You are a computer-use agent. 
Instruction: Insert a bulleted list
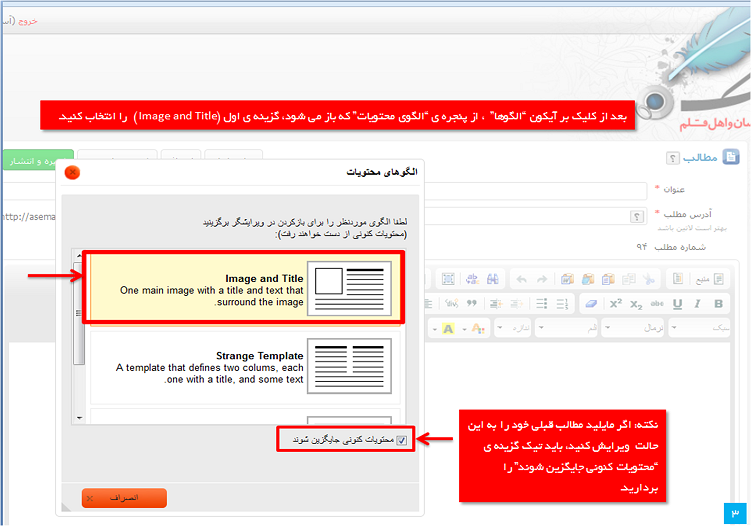(x=542, y=304)
